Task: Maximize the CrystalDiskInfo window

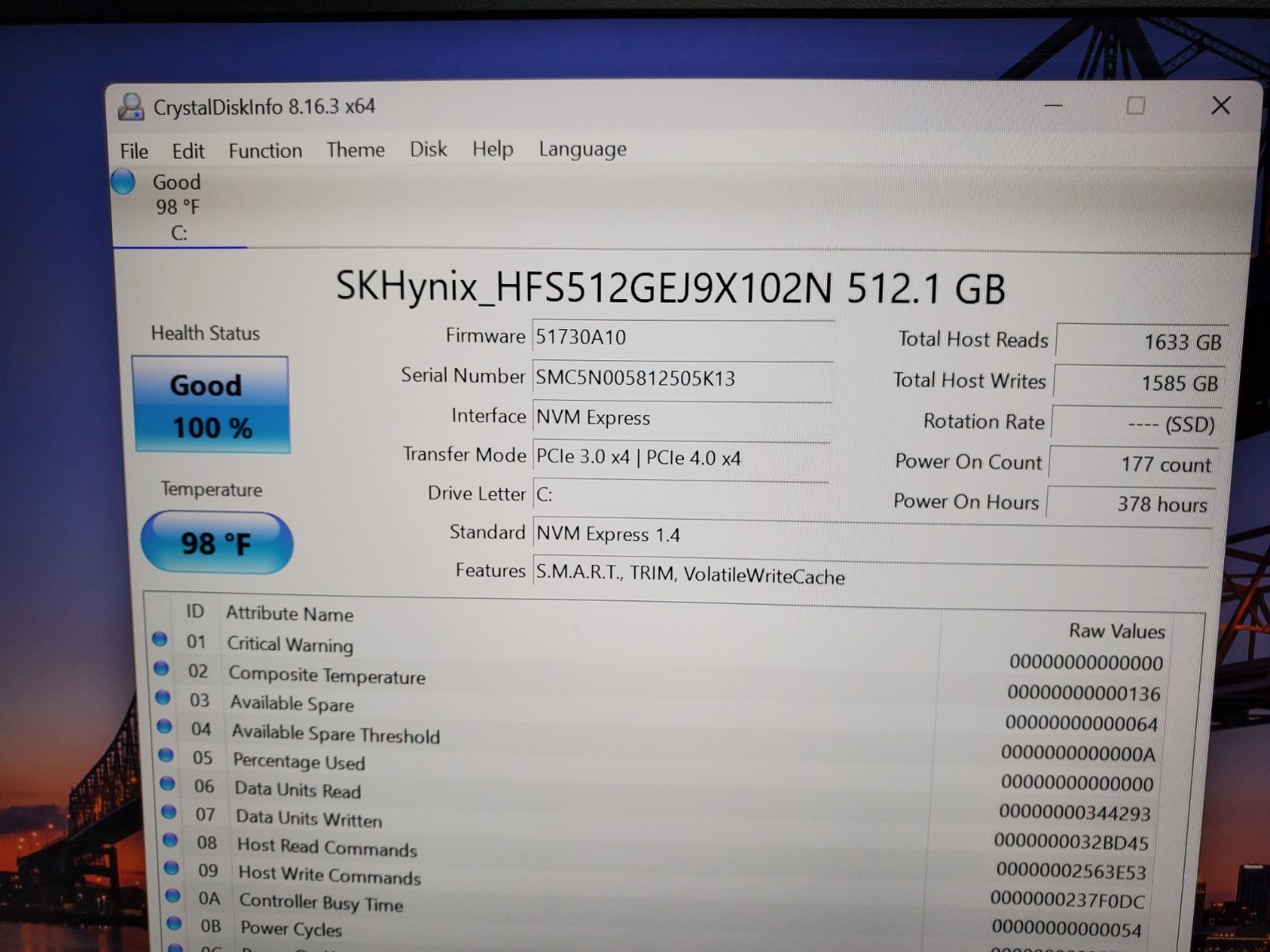Action: tap(1136, 106)
